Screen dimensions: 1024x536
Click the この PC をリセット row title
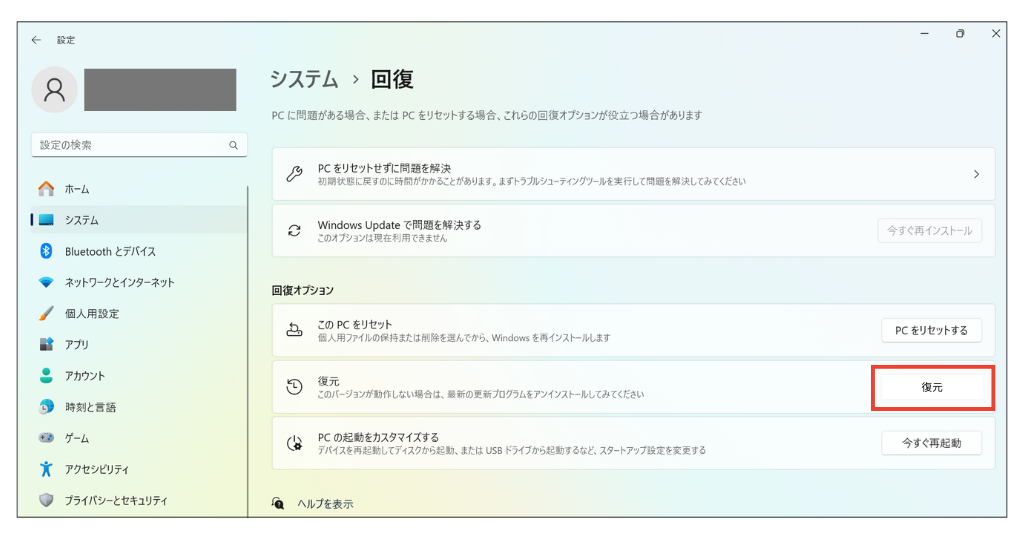pyautogui.click(x=355, y=324)
